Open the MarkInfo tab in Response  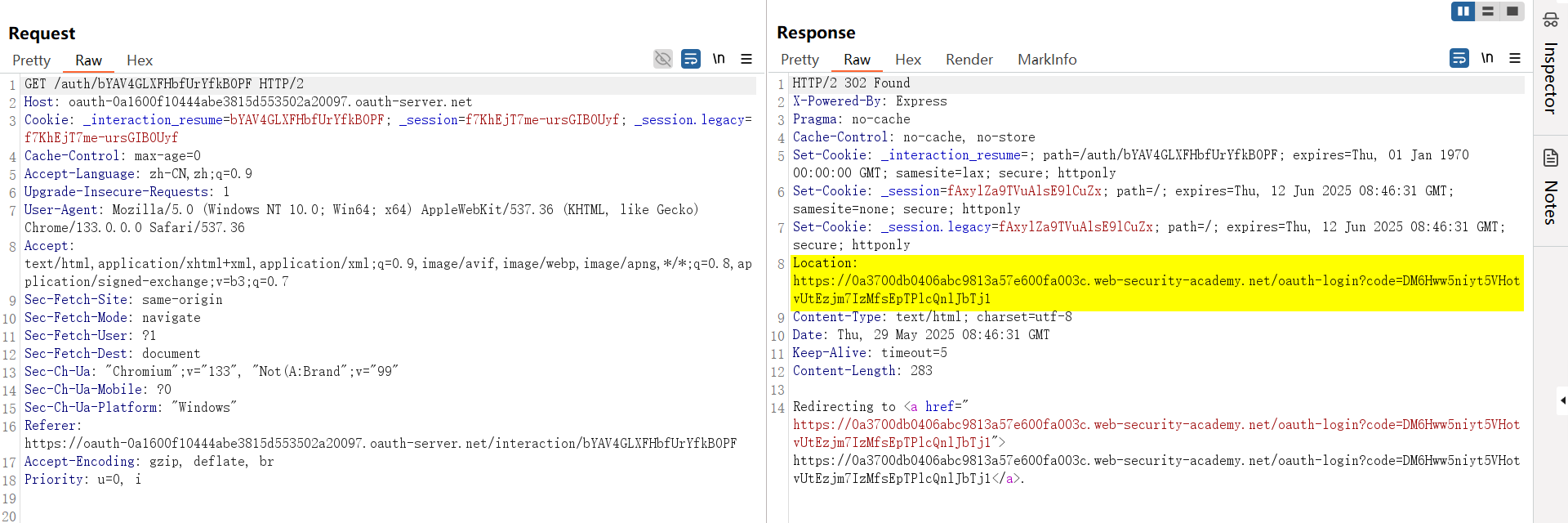(1046, 60)
